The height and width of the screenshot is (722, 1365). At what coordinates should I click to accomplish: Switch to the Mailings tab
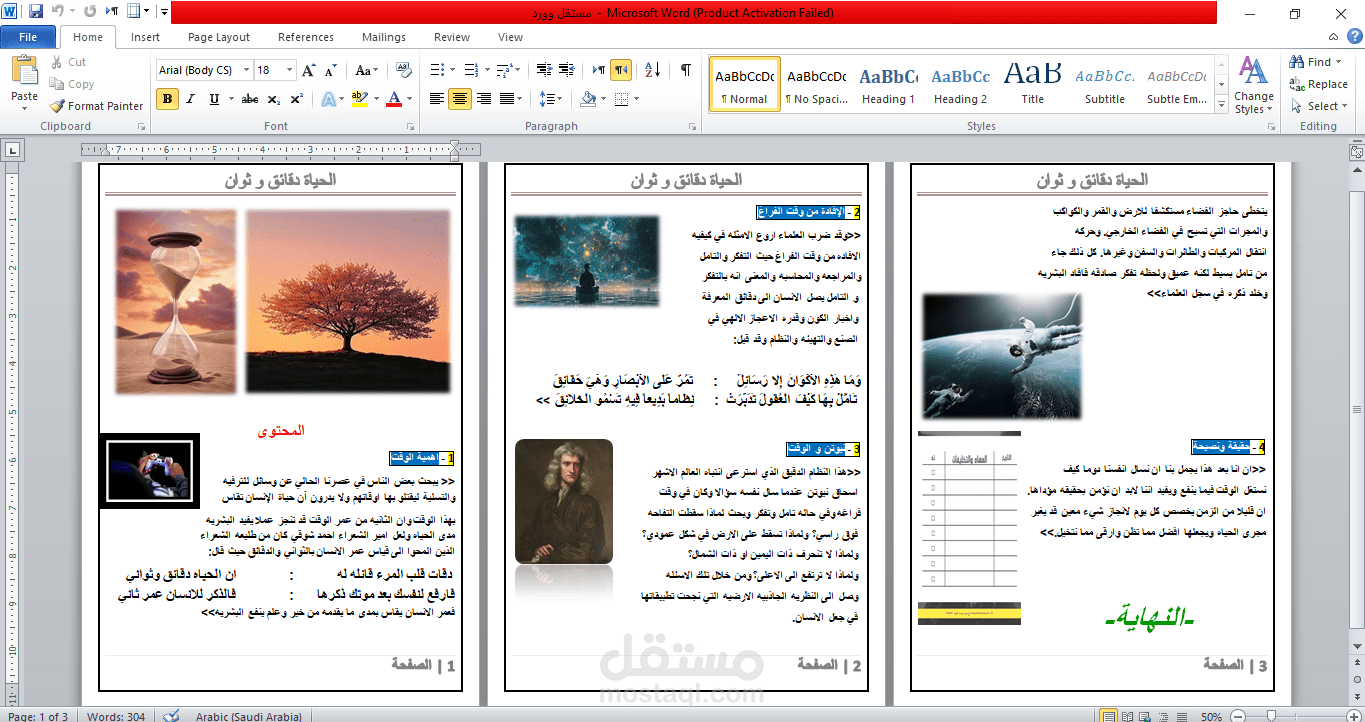pyautogui.click(x=384, y=37)
